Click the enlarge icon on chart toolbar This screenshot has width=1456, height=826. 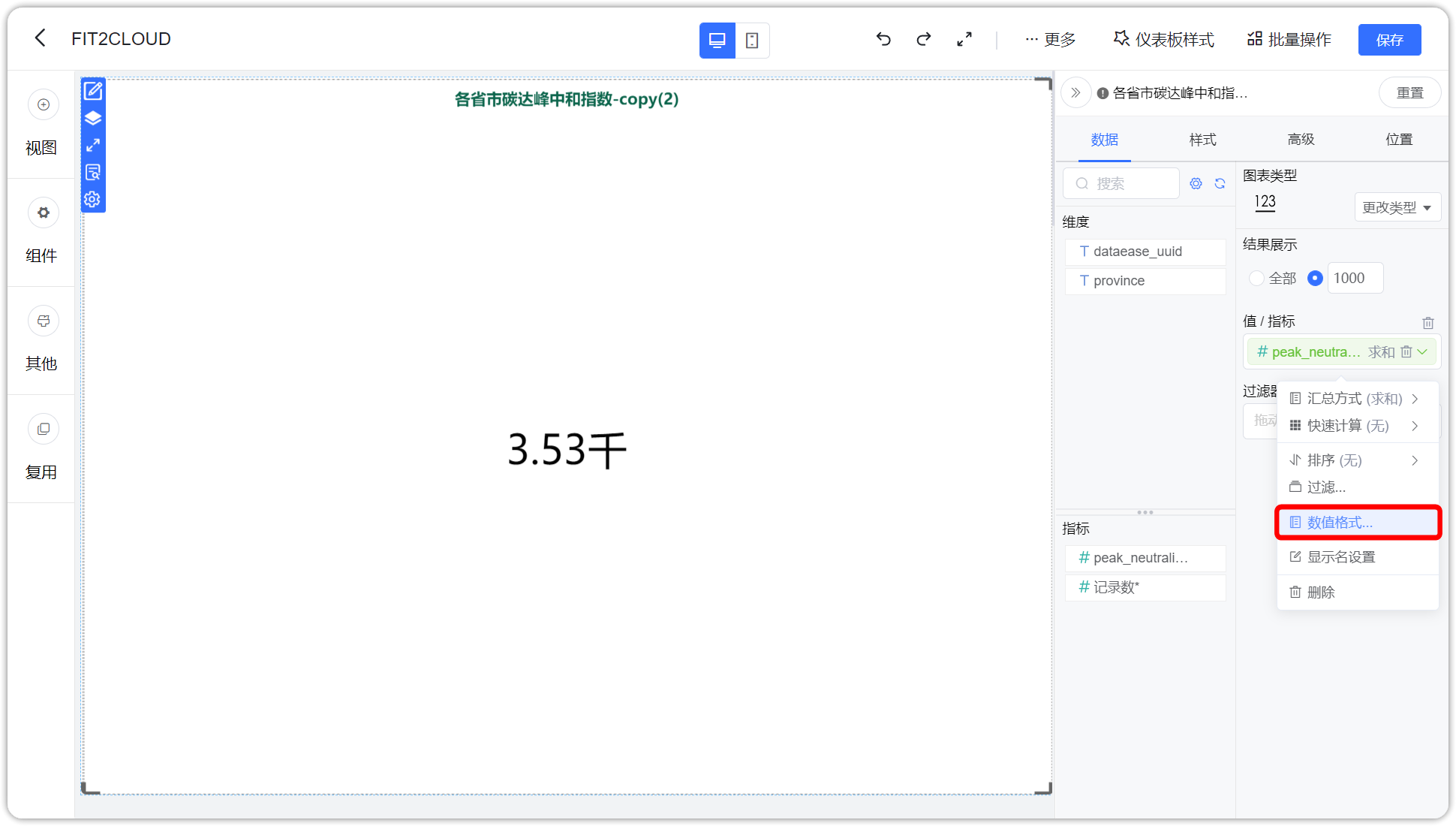(93, 145)
